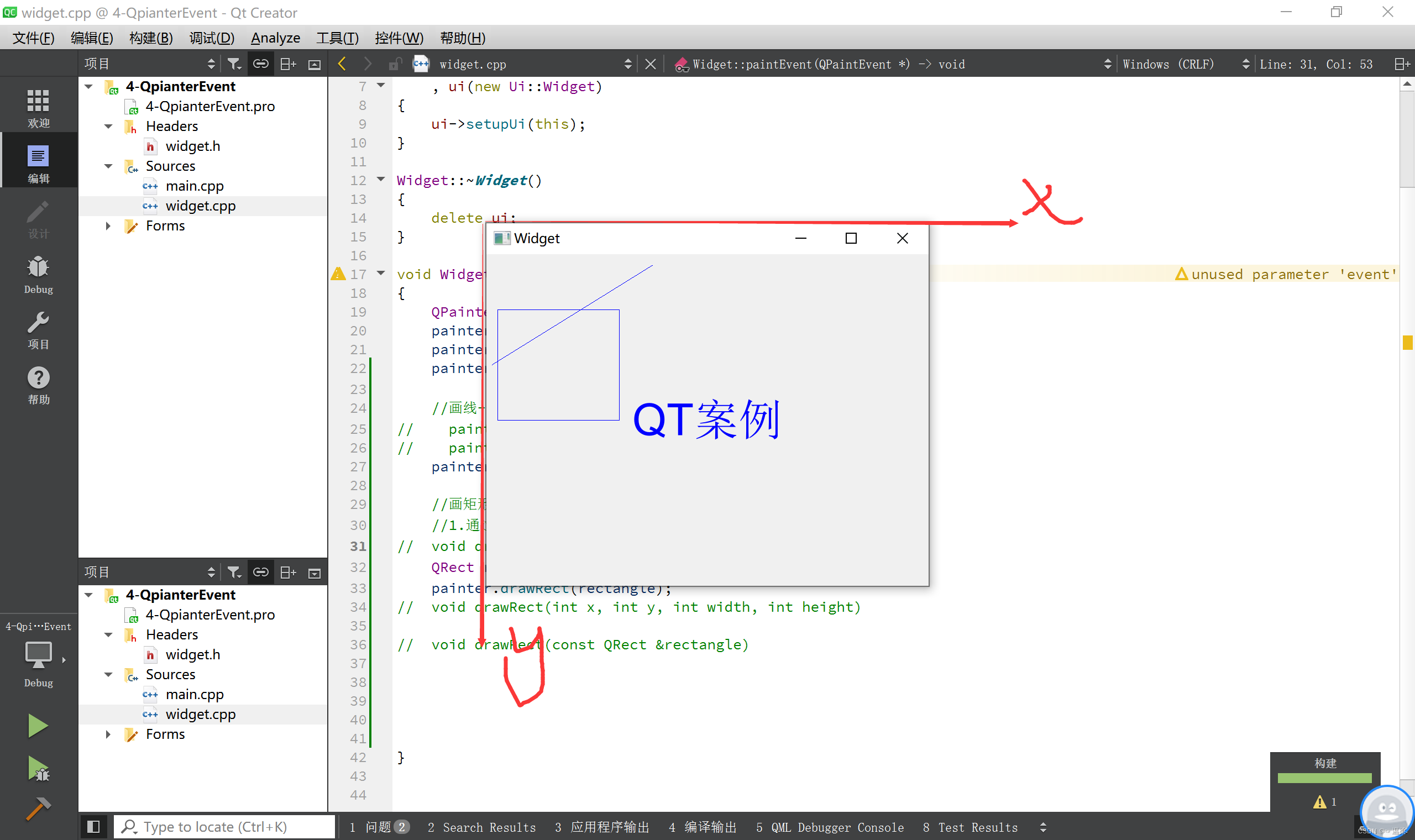The height and width of the screenshot is (840, 1415).
Task: Go forward in editor navigation history
Action: (x=368, y=64)
